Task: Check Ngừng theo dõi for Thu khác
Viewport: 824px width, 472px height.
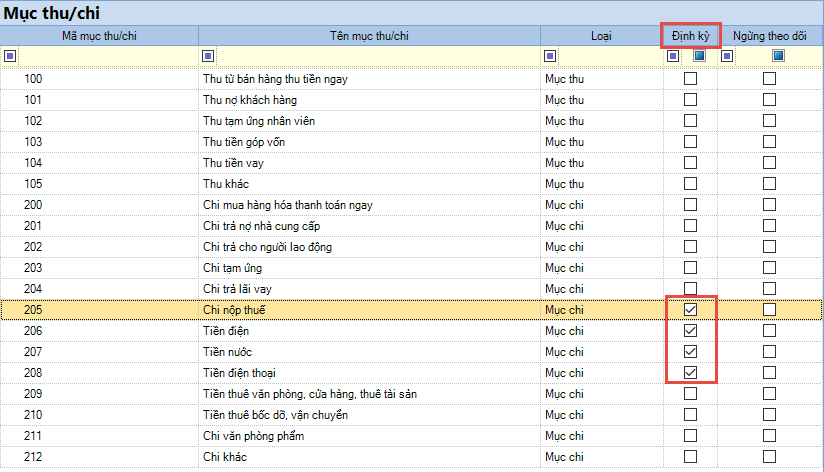Action: (x=769, y=184)
